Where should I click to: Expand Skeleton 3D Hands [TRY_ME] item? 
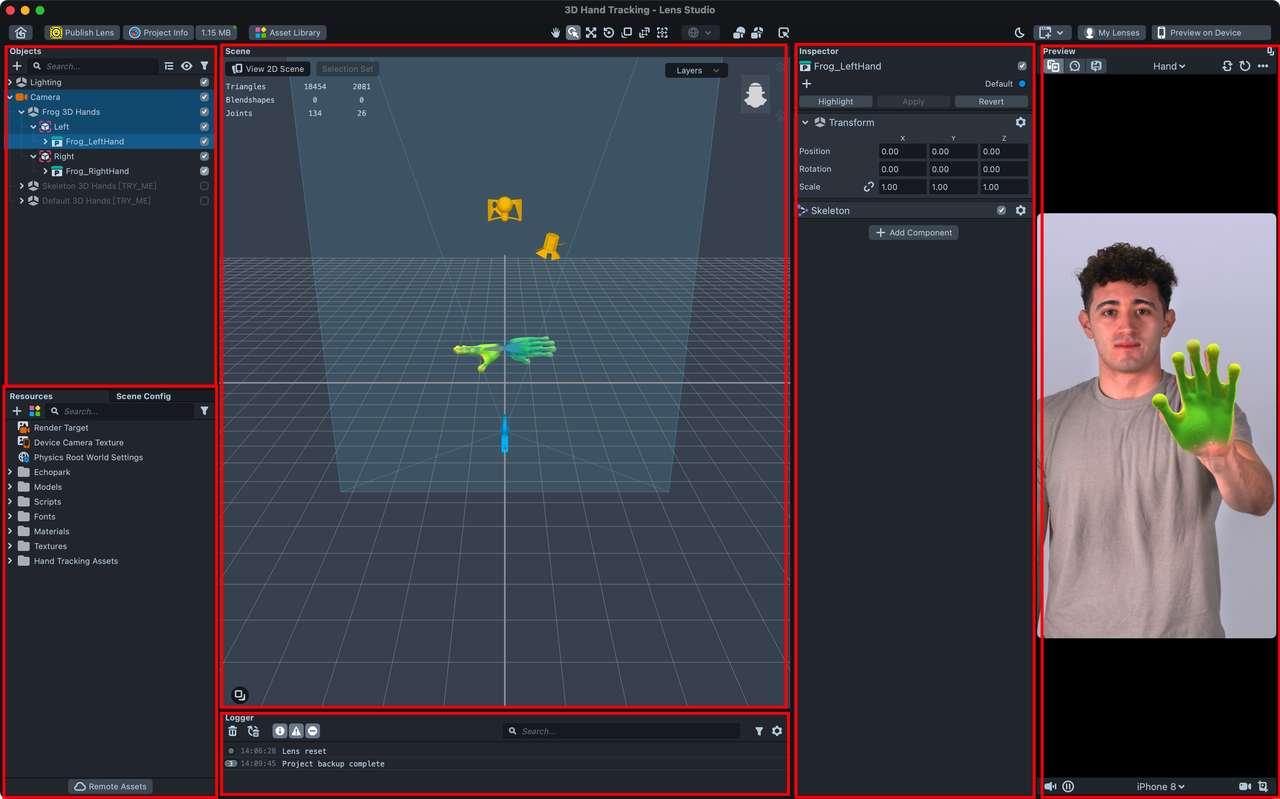coord(22,186)
